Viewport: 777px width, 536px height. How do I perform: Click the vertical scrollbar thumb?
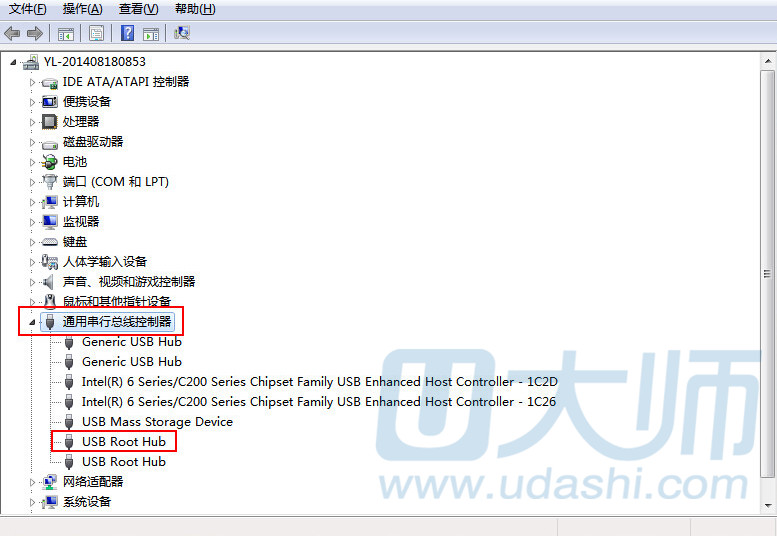coord(768,273)
